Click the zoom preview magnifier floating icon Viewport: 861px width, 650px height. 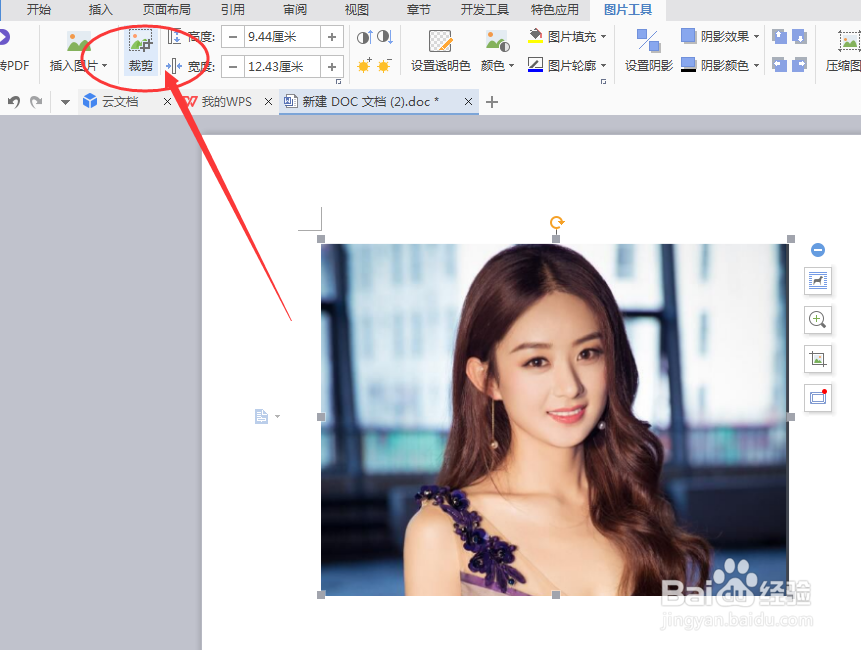[x=818, y=320]
